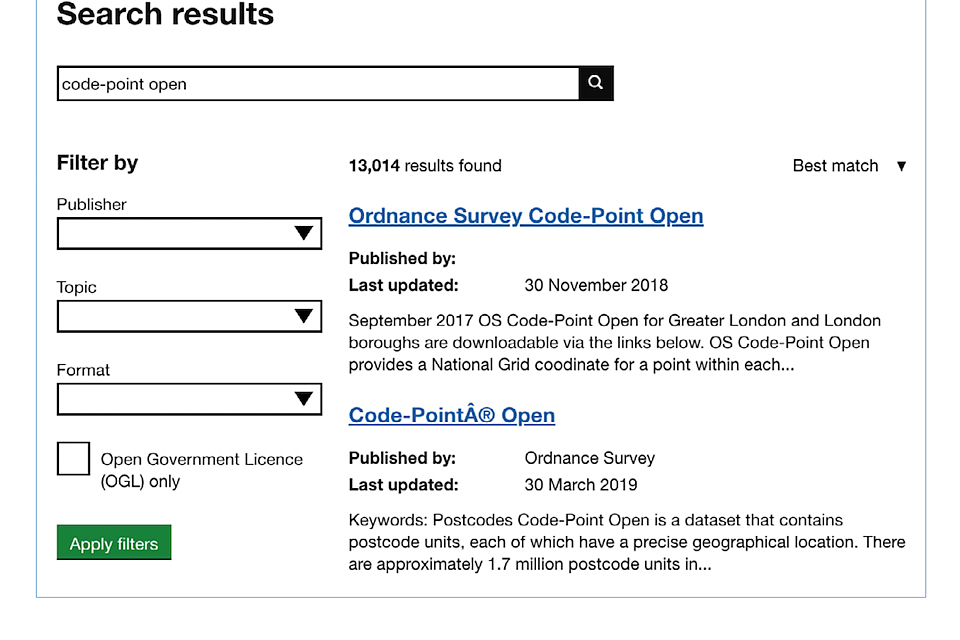Click the Format label above its dropdown
Image resolution: width=960 pixels, height=640 pixels.
point(83,370)
